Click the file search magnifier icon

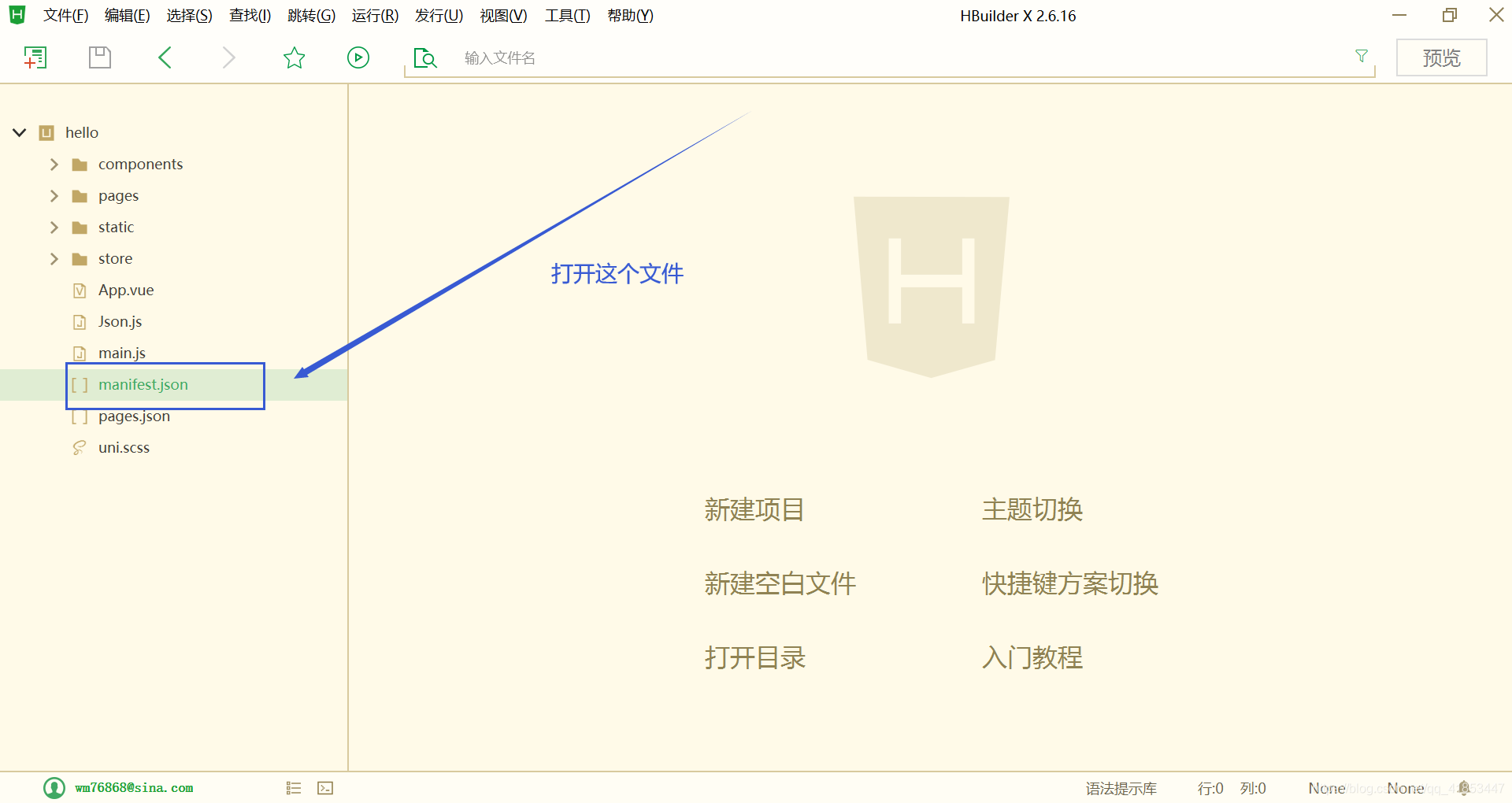(425, 57)
